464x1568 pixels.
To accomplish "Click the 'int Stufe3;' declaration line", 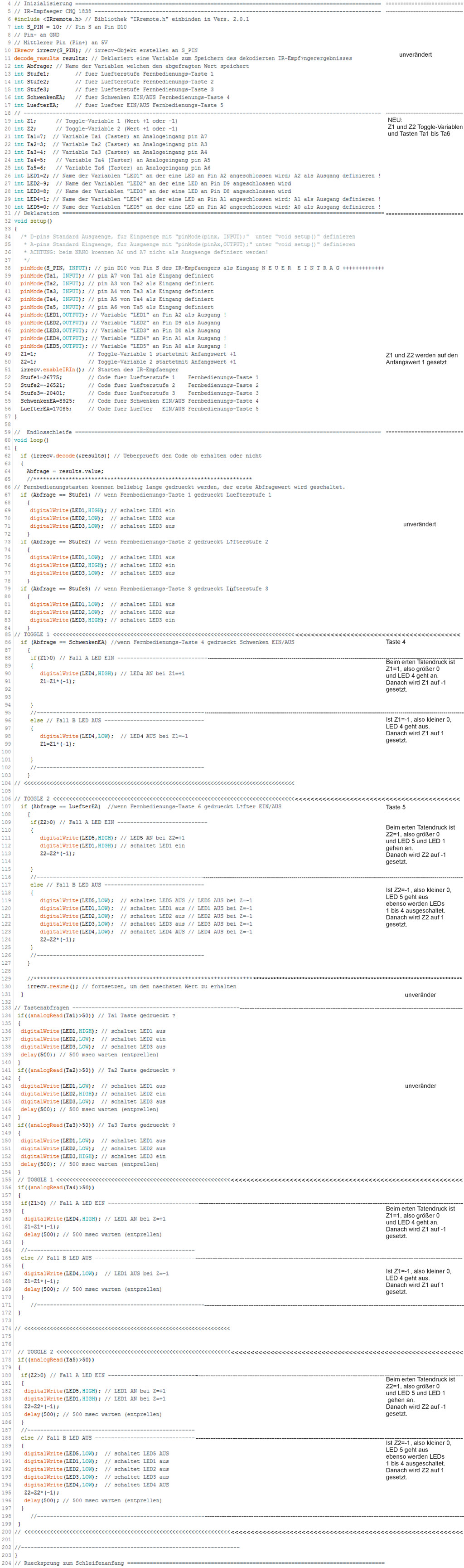I will tap(31, 89).
